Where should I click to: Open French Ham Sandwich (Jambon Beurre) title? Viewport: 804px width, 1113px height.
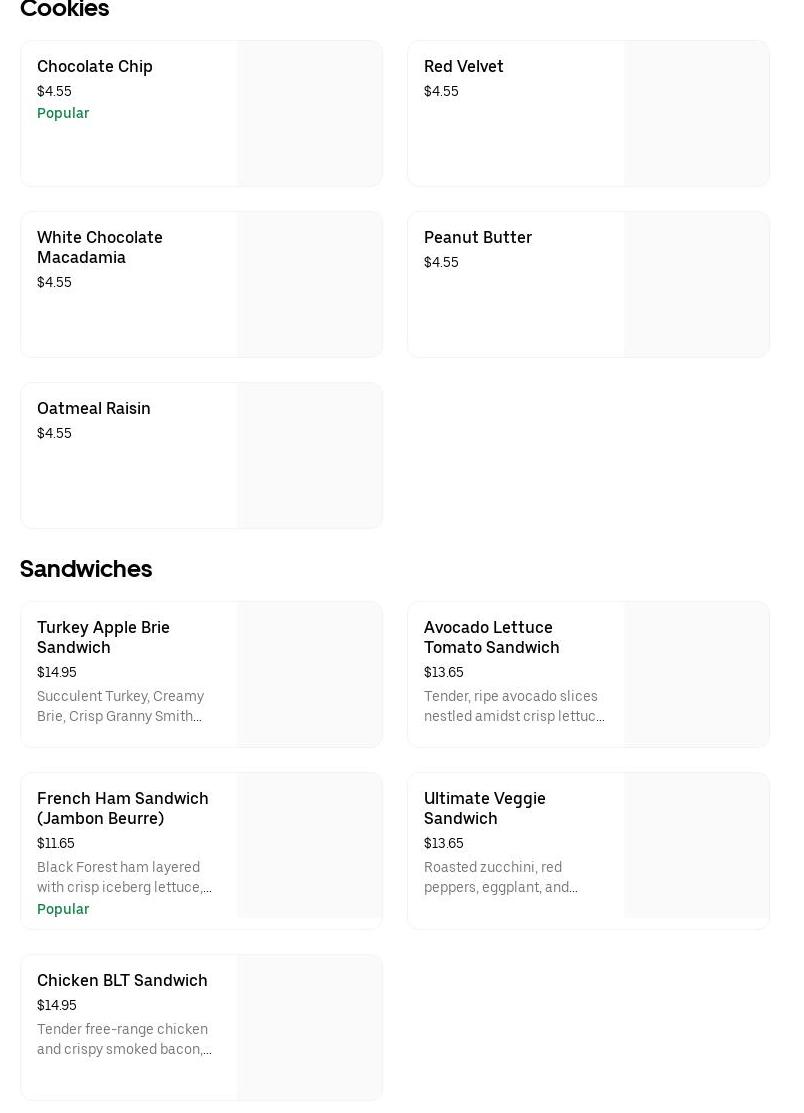[122, 808]
